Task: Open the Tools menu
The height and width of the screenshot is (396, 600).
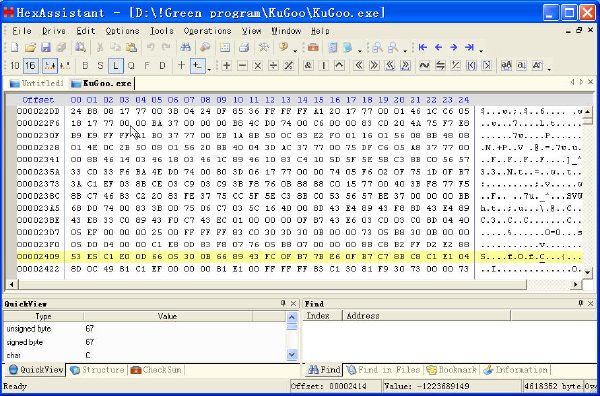Action: pos(162,31)
